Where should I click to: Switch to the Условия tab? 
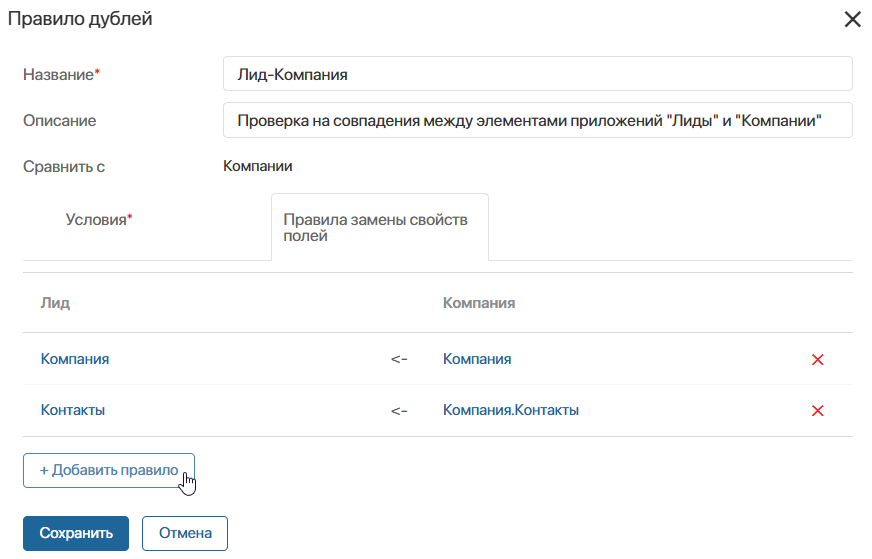[98, 220]
